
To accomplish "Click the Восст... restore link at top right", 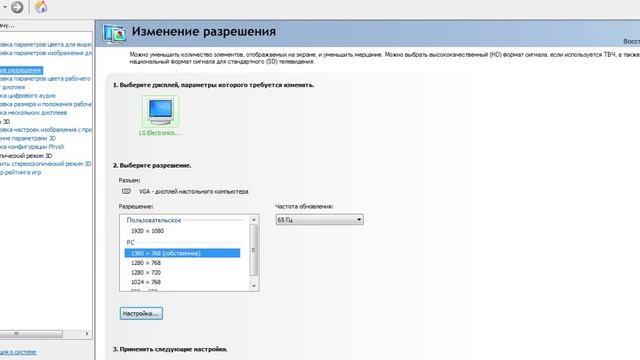I will (x=631, y=42).
